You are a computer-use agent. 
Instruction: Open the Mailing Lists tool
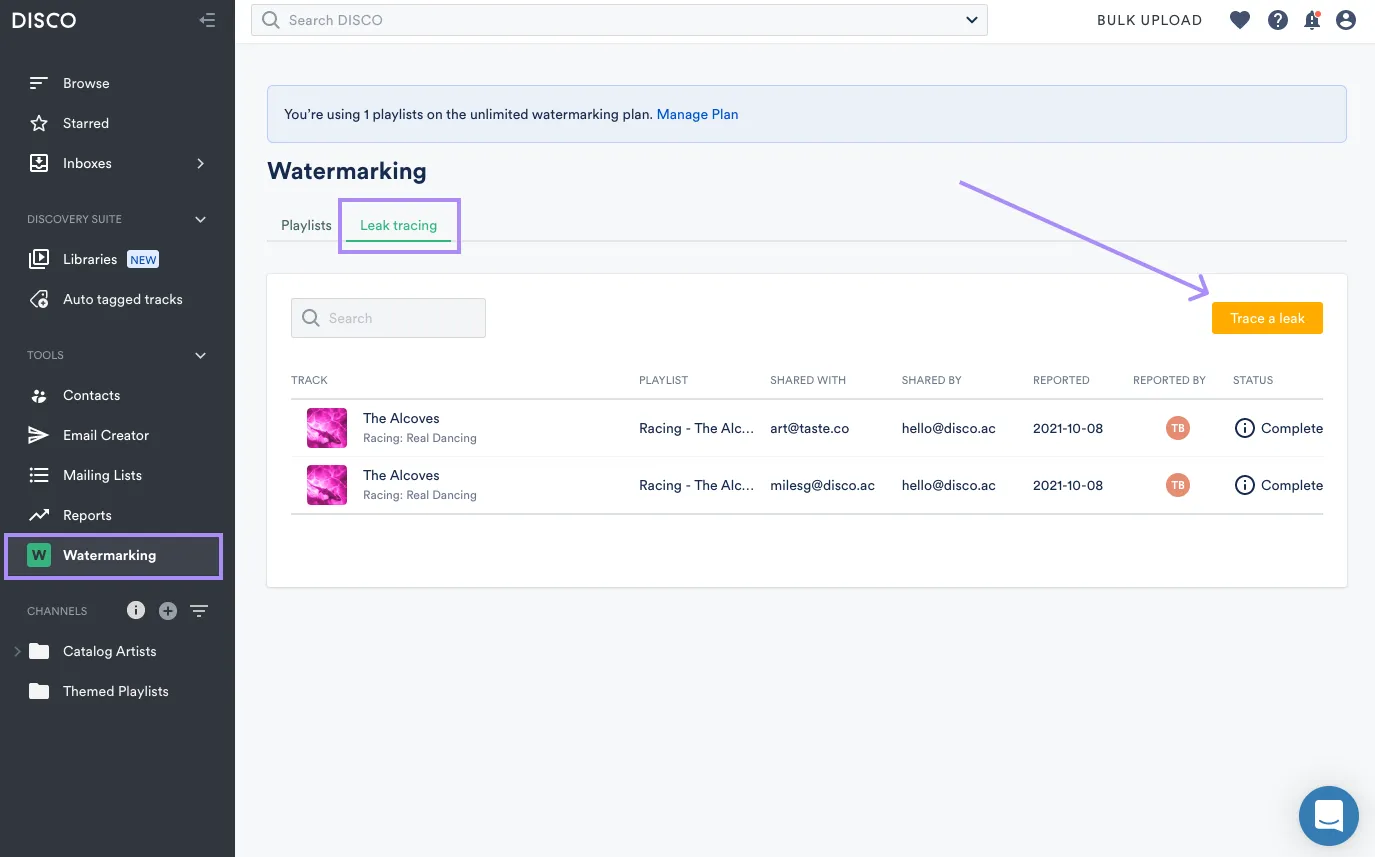click(40, 474)
